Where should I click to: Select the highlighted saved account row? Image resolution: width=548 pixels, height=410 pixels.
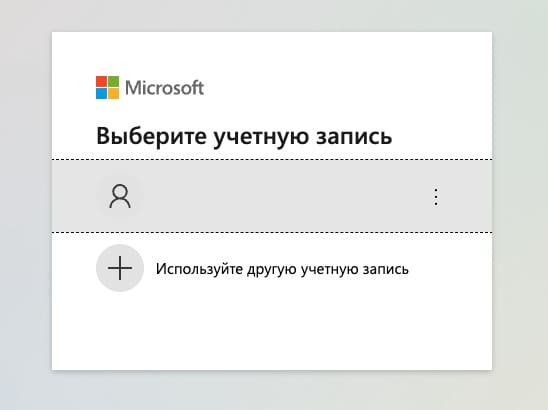click(272, 196)
